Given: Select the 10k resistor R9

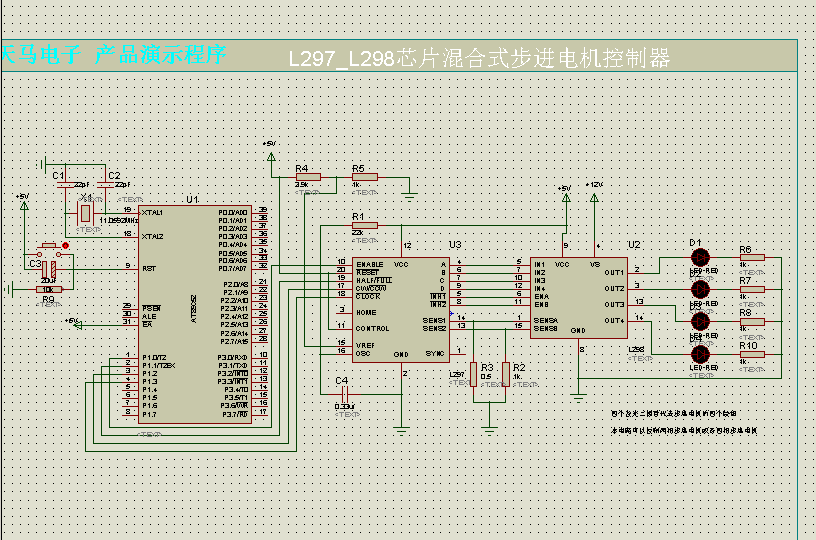Looking at the screenshot, I should click(49, 289).
